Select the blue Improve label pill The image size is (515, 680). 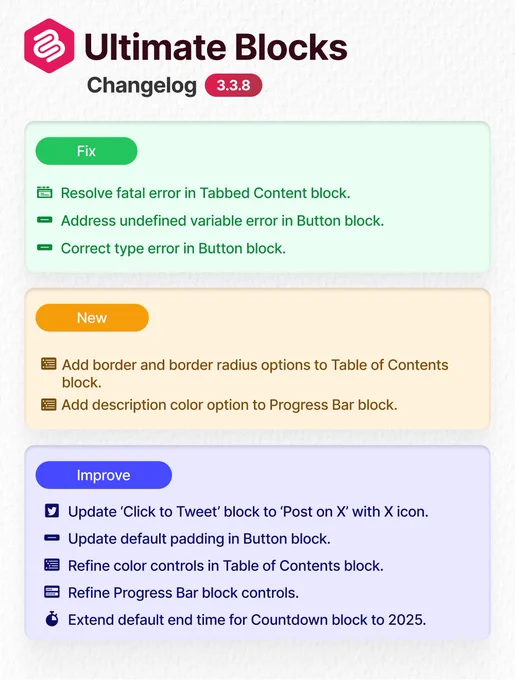[104, 475]
